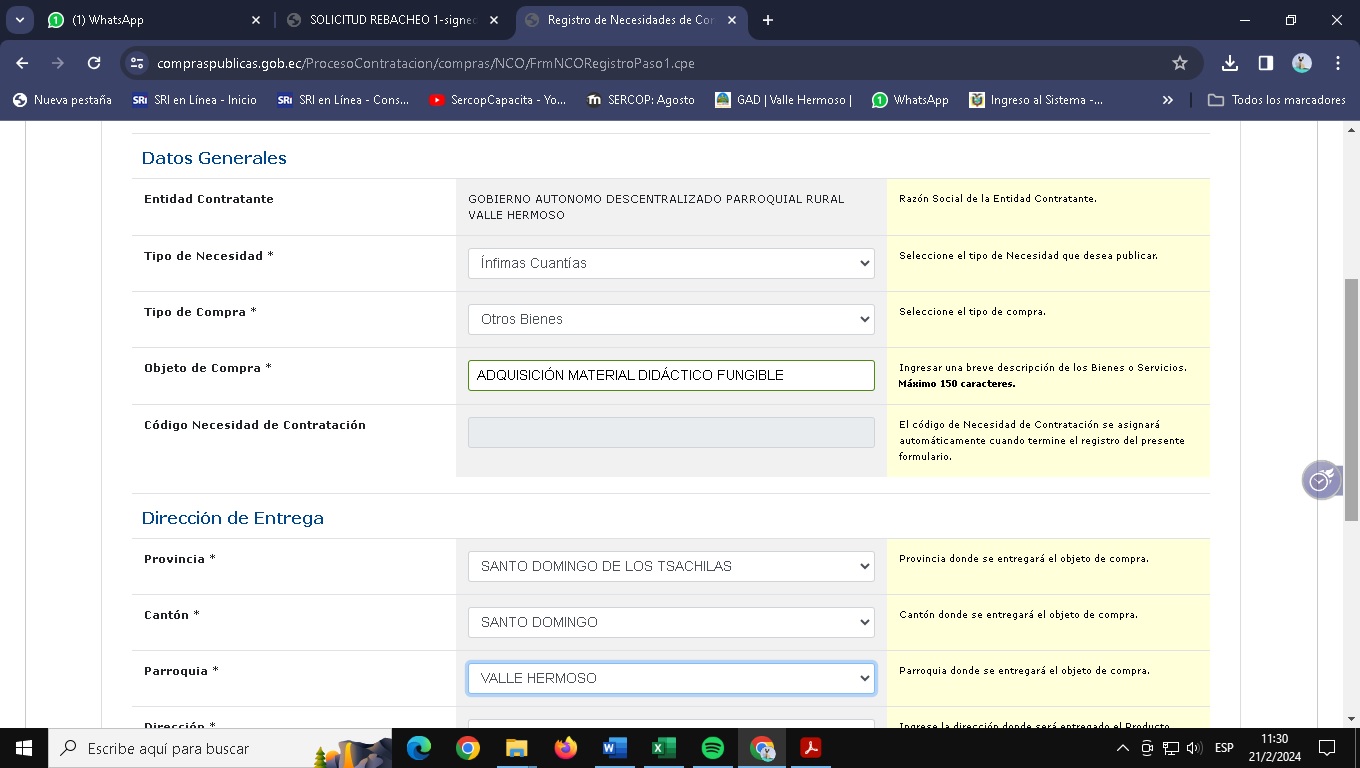Expand the Provincia dropdown
The width and height of the screenshot is (1360, 768).
[x=671, y=566]
